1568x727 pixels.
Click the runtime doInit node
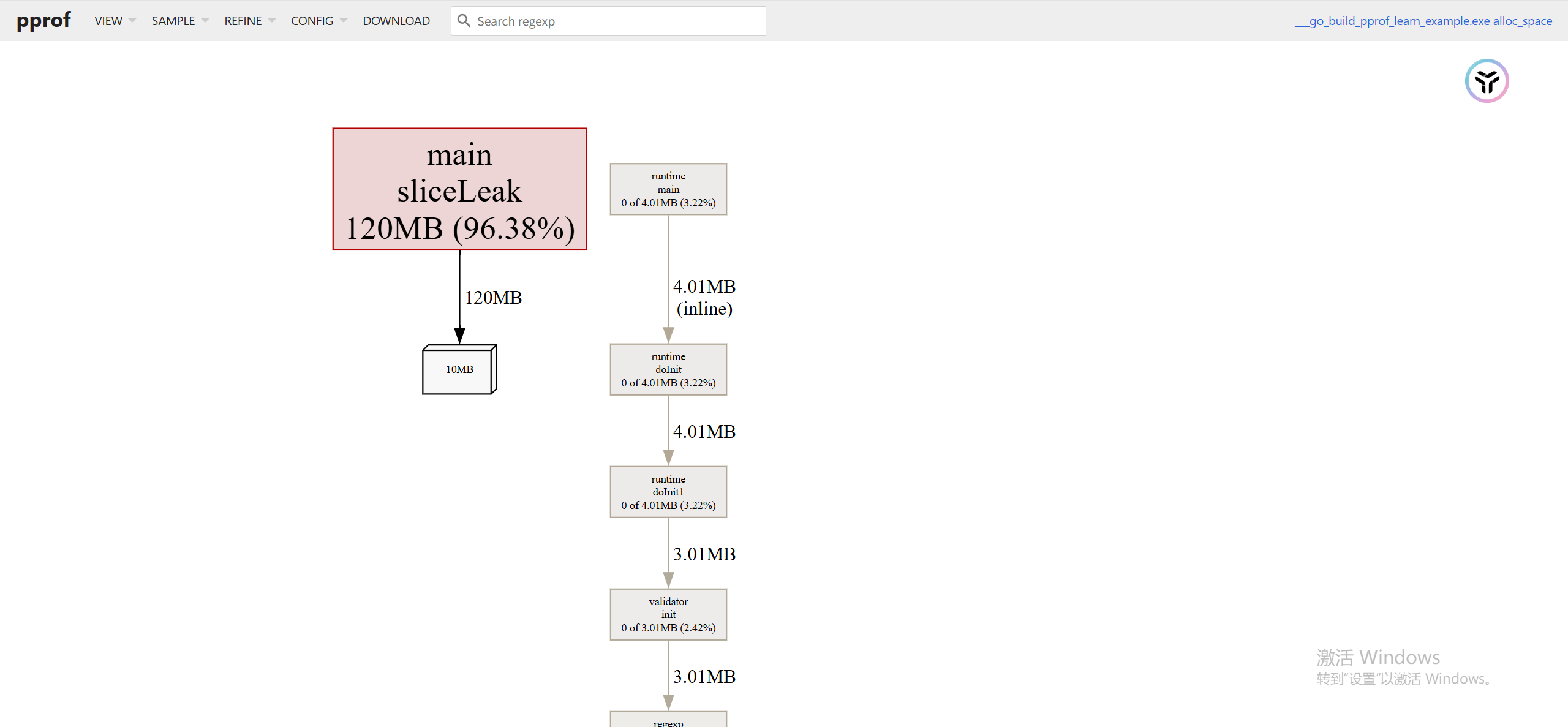(668, 369)
